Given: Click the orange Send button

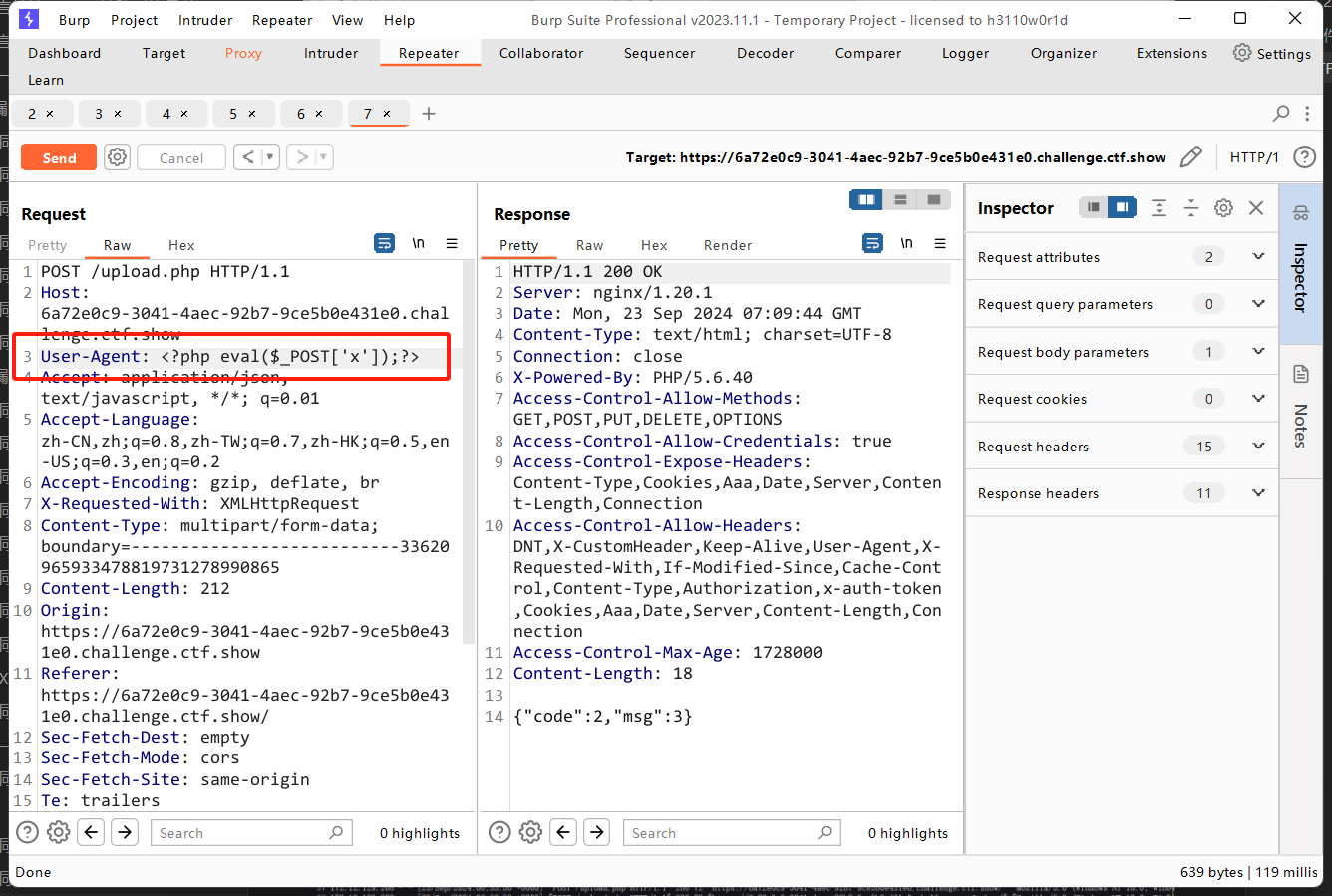Looking at the screenshot, I should pyautogui.click(x=59, y=157).
